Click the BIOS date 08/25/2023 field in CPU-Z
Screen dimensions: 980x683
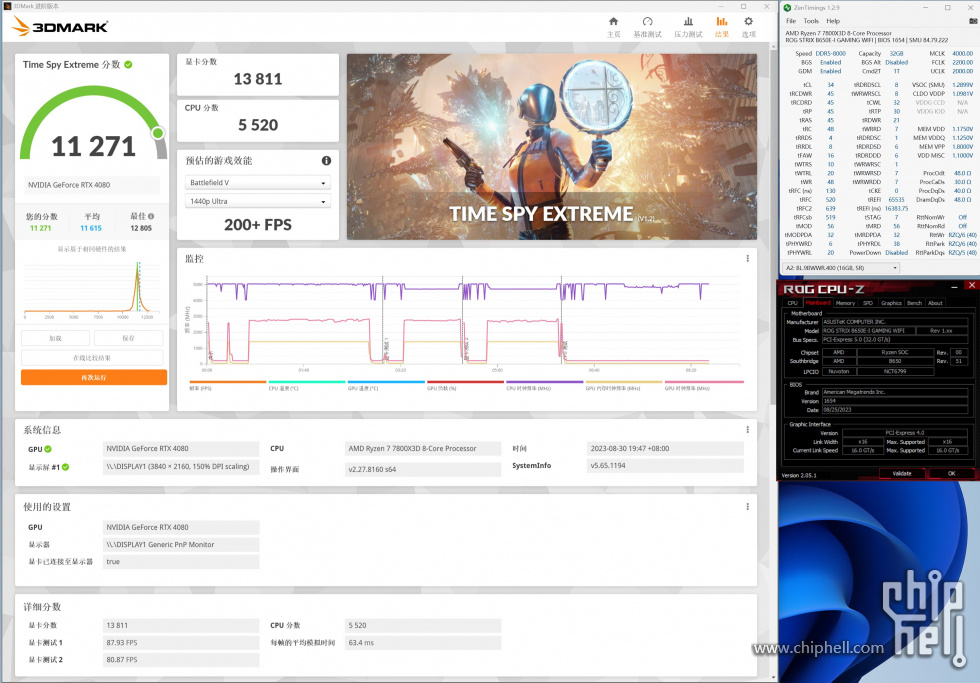(894, 410)
